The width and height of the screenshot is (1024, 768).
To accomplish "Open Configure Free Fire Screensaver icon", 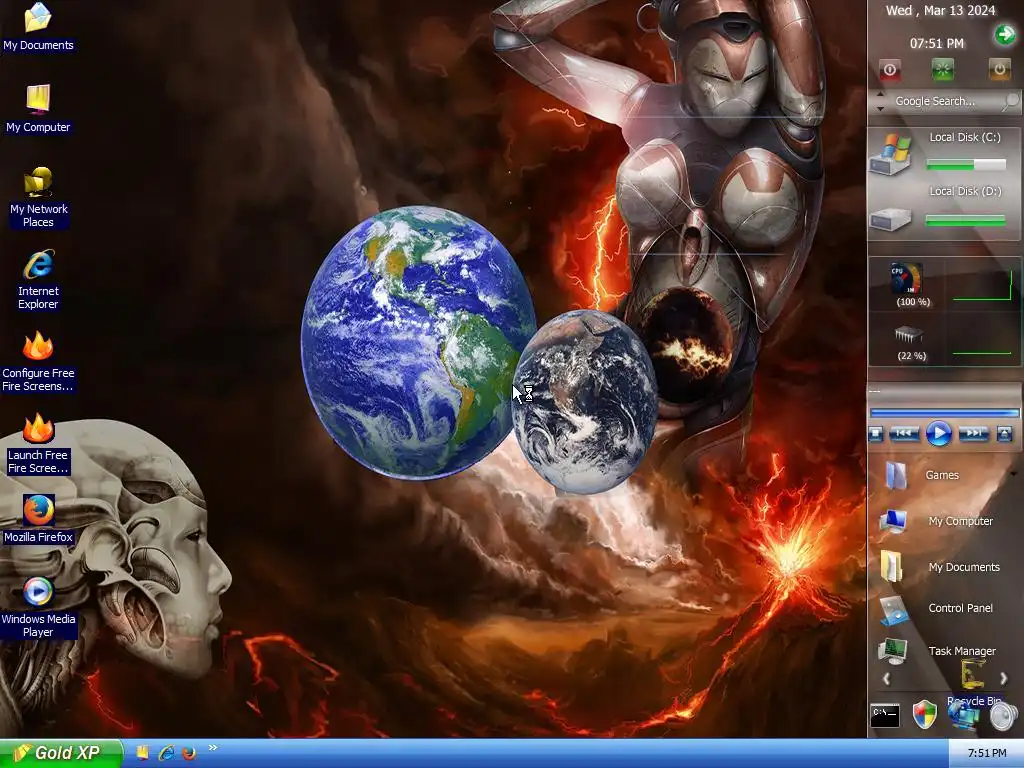I will (x=38, y=362).
